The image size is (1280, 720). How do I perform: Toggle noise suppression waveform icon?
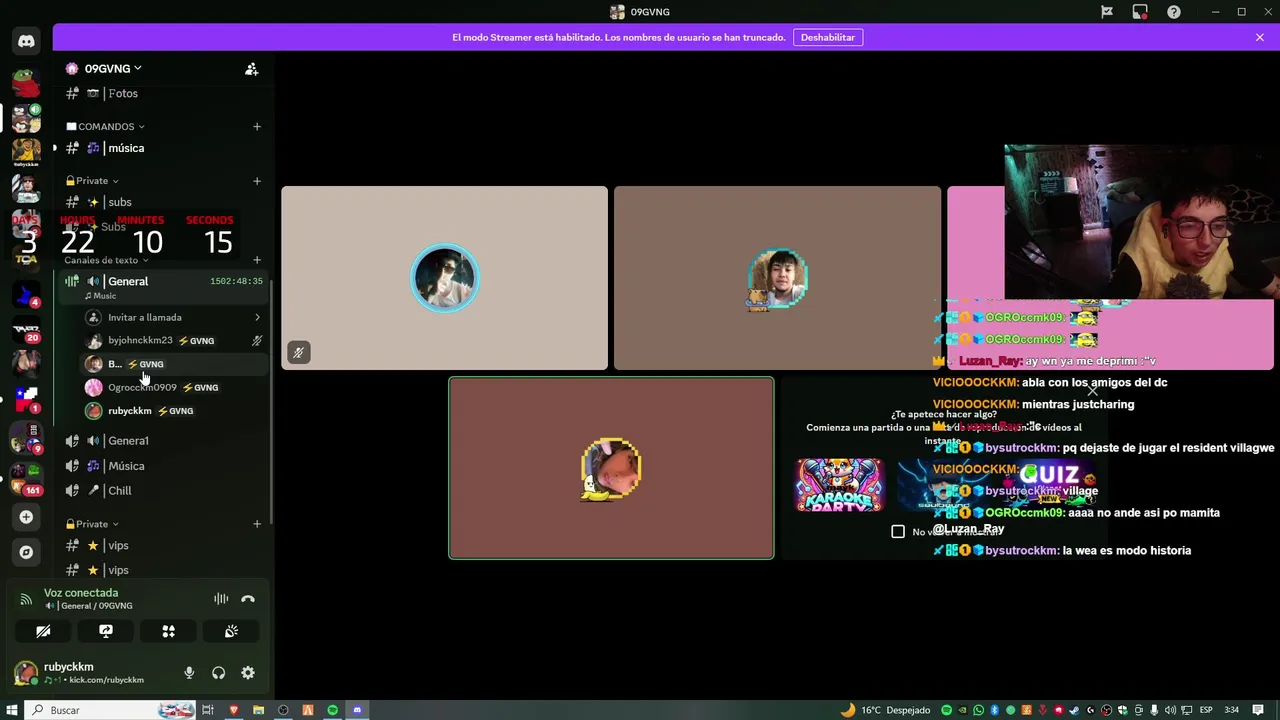[x=221, y=599]
